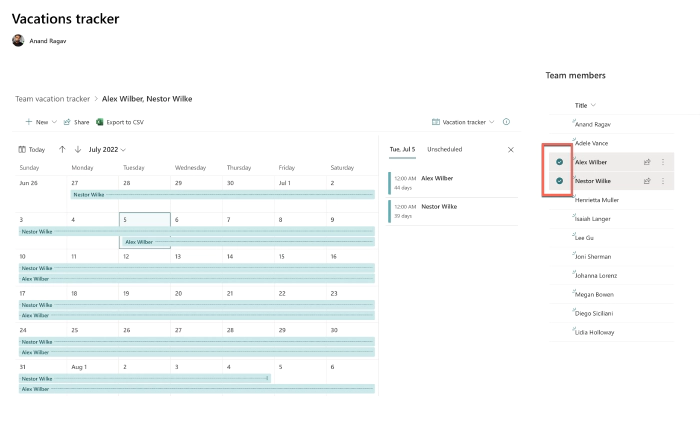700x422 pixels.
Task: Close the day details panel
Action: pyautogui.click(x=511, y=150)
